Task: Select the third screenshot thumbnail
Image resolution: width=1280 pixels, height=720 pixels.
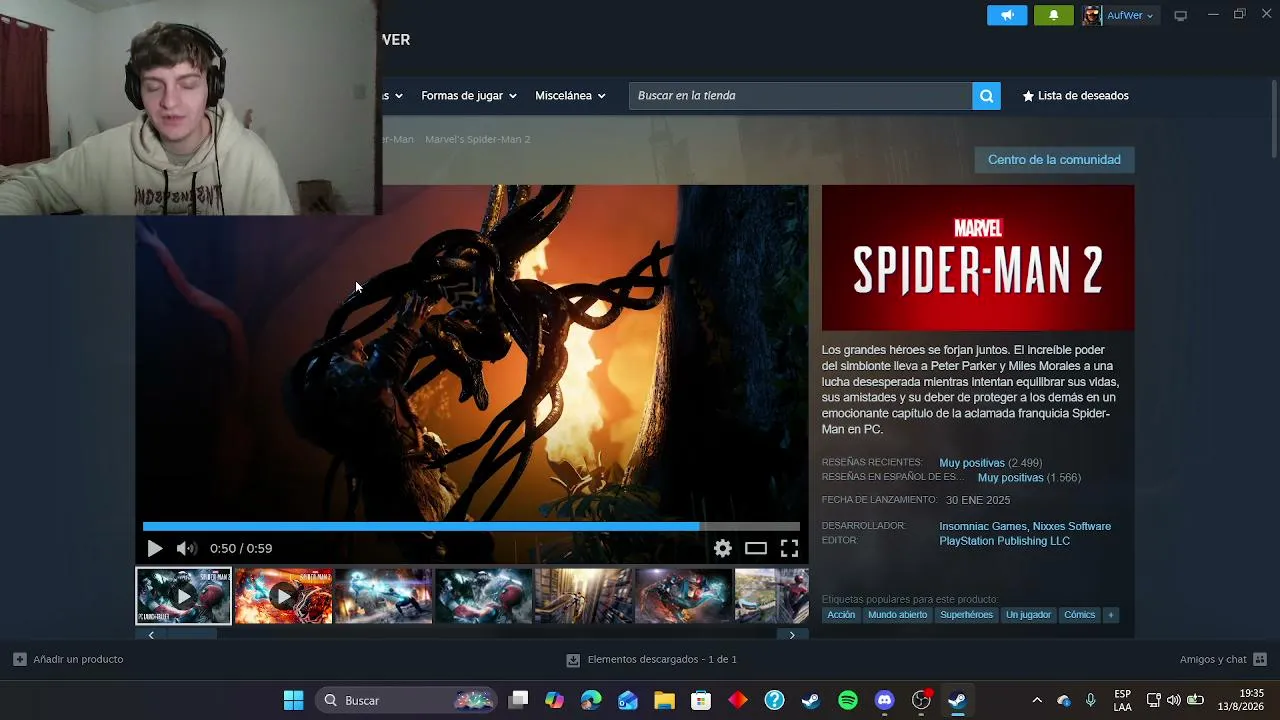Action: (383, 596)
